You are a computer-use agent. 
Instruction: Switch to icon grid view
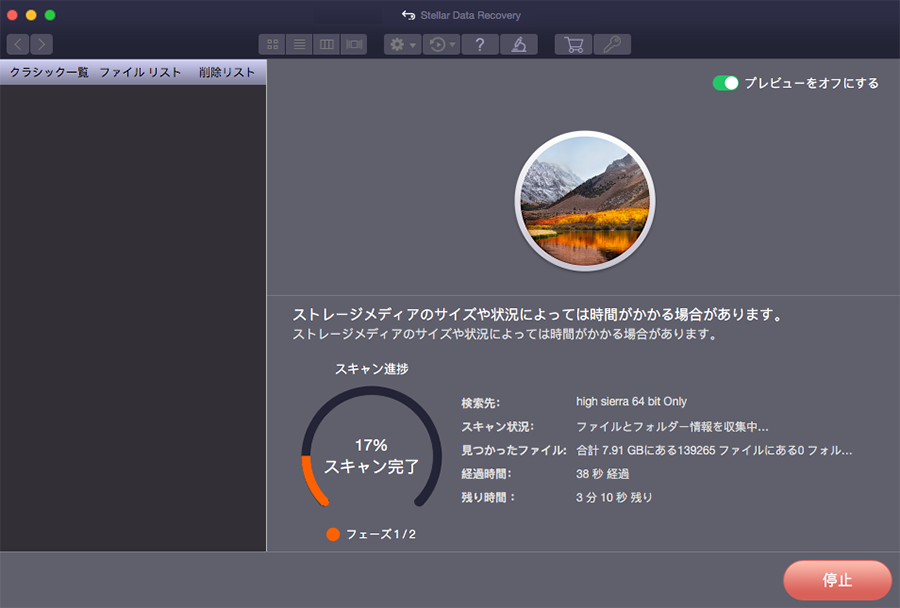(x=272, y=44)
